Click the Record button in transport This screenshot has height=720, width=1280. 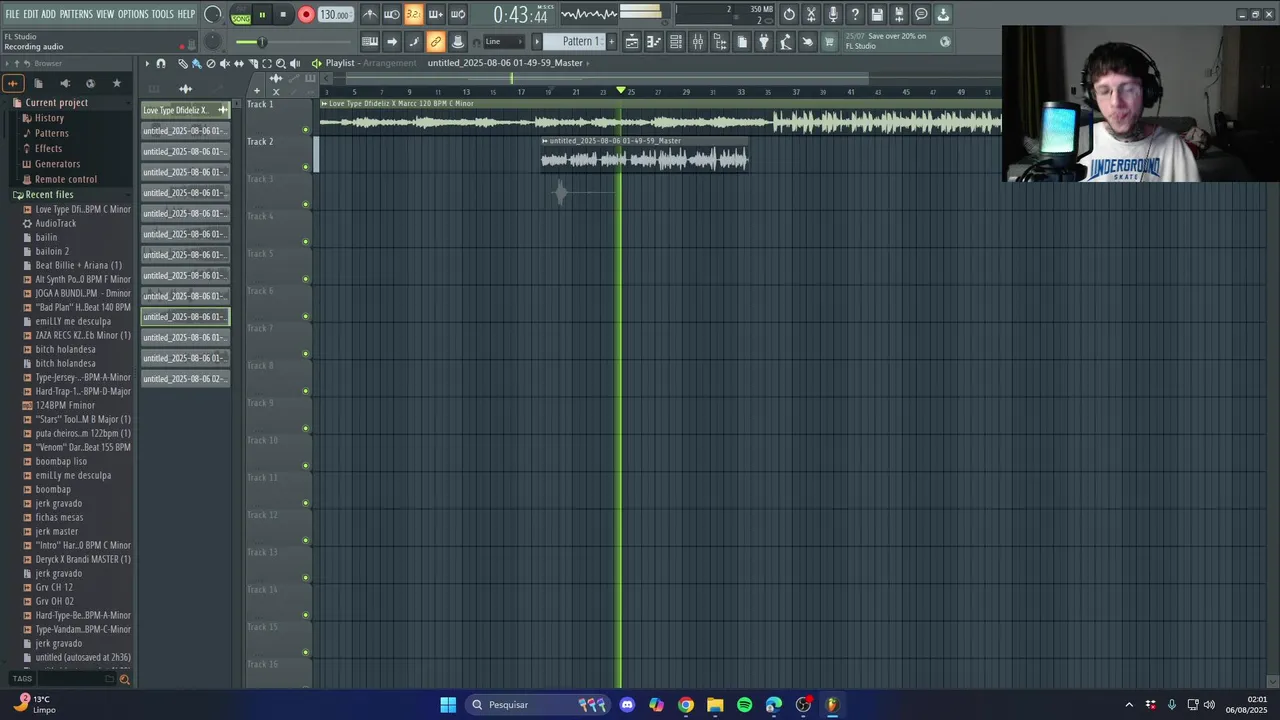(306, 15)
